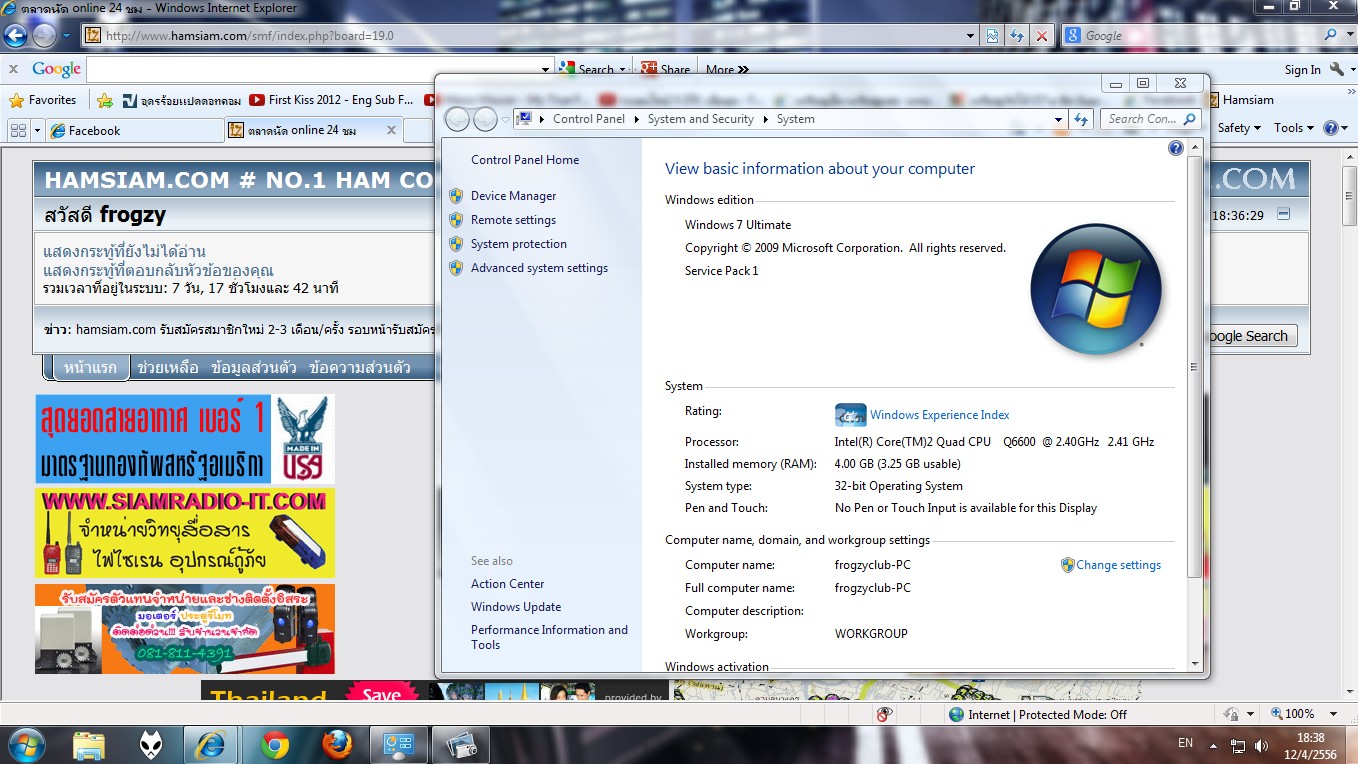
Task: Open Windows Explorer from the taskbar
Action: (89, 745)
